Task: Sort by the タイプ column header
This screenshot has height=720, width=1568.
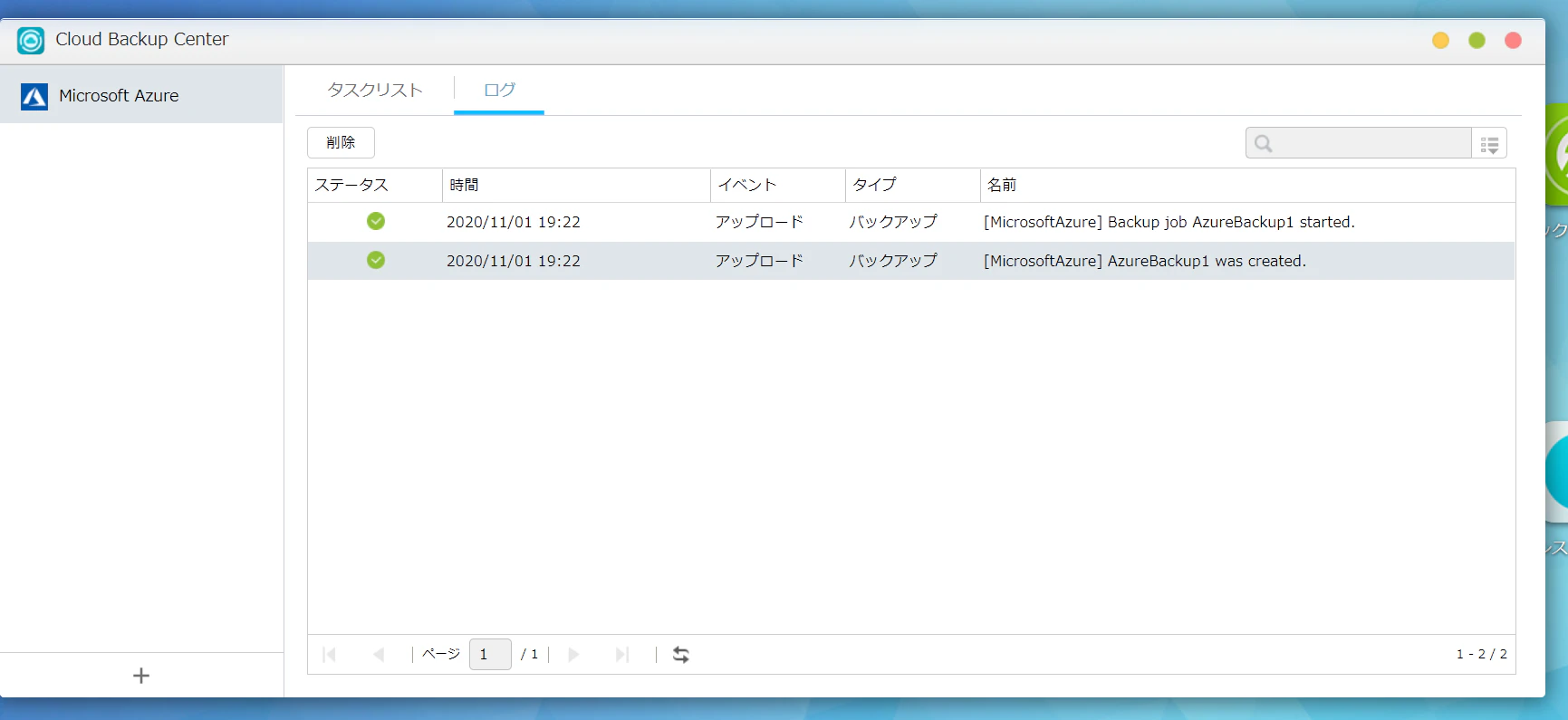Action: [913, 185]
